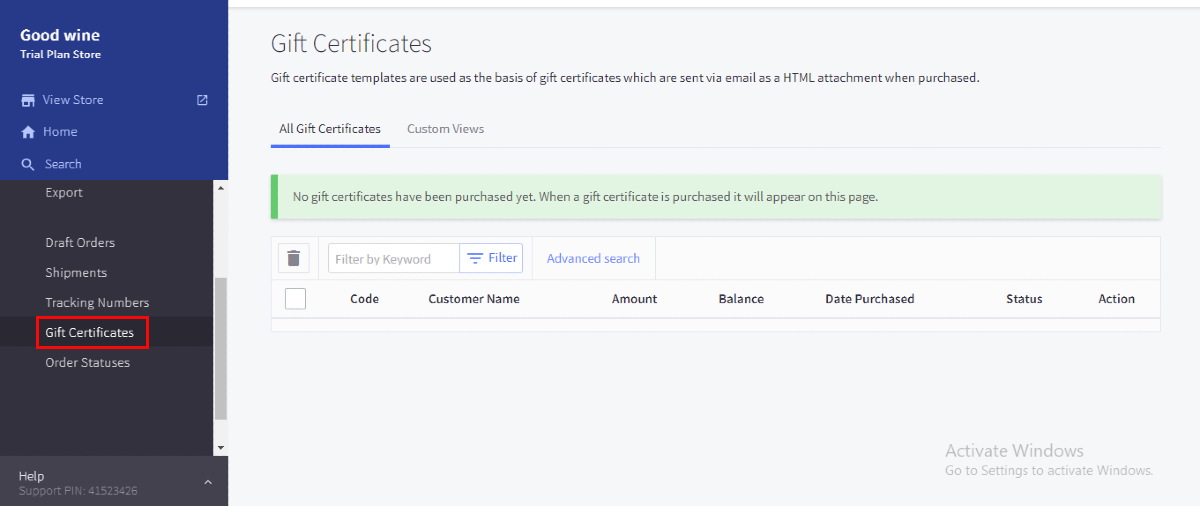Click the Filter lines icon
The width and height of the screenshot is (1200, 506).
tap(475, 258)
